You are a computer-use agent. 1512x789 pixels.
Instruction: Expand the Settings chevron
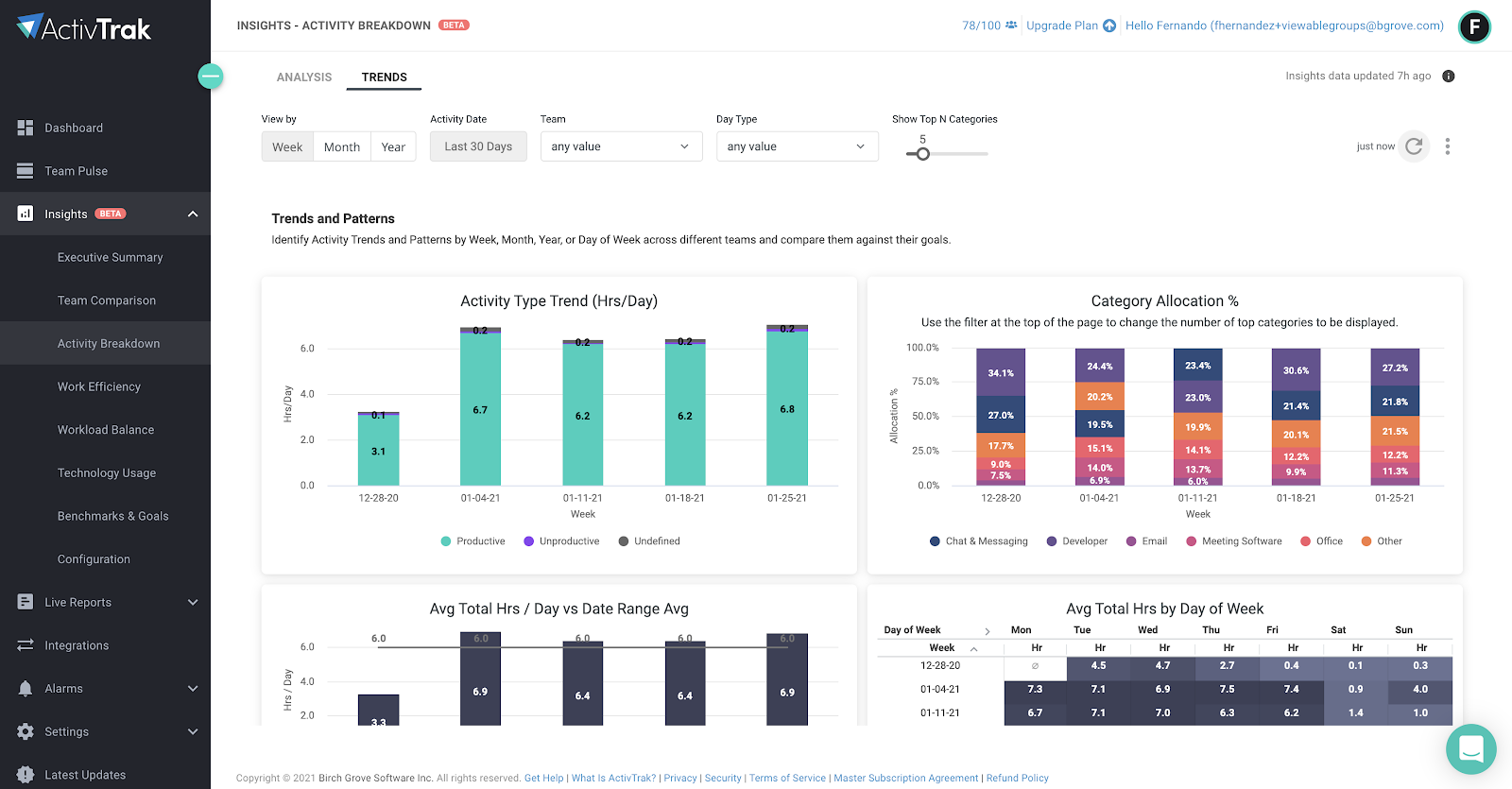[193, 732]
